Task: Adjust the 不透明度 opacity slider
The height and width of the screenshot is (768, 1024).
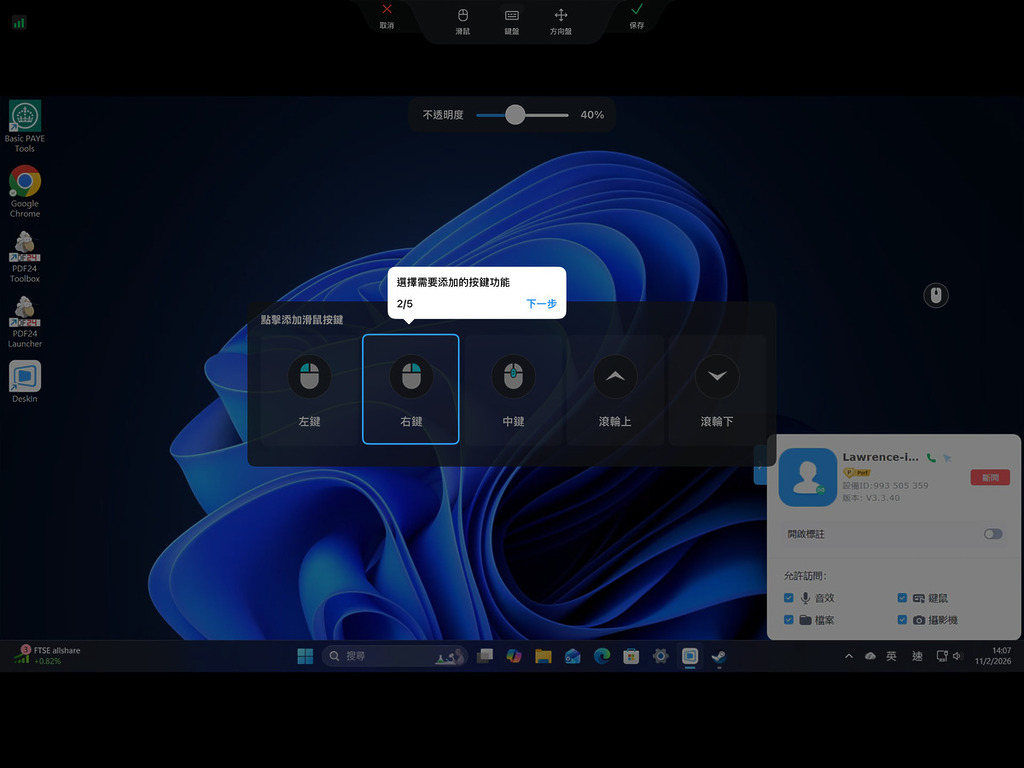Action: 516,115
